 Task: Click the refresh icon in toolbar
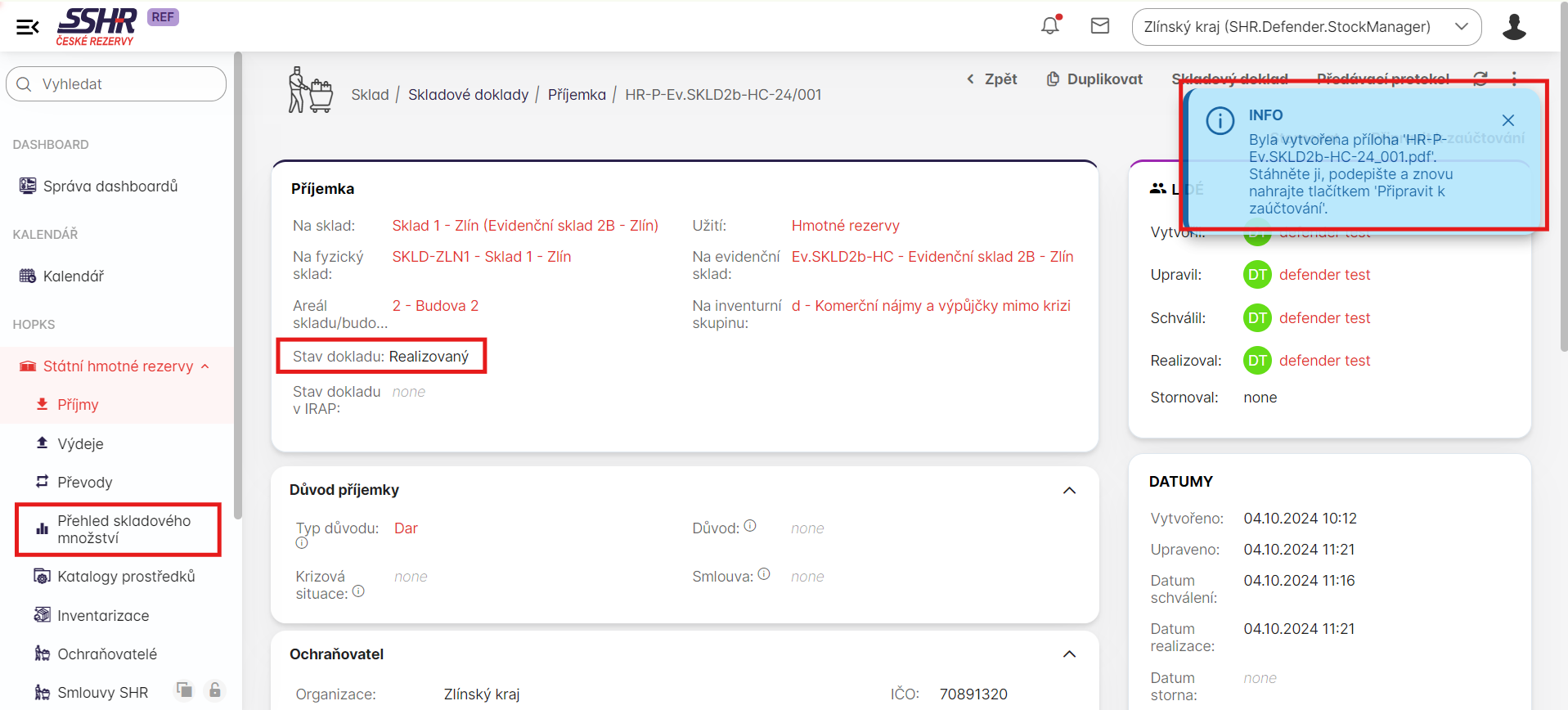pos(1480,79)
